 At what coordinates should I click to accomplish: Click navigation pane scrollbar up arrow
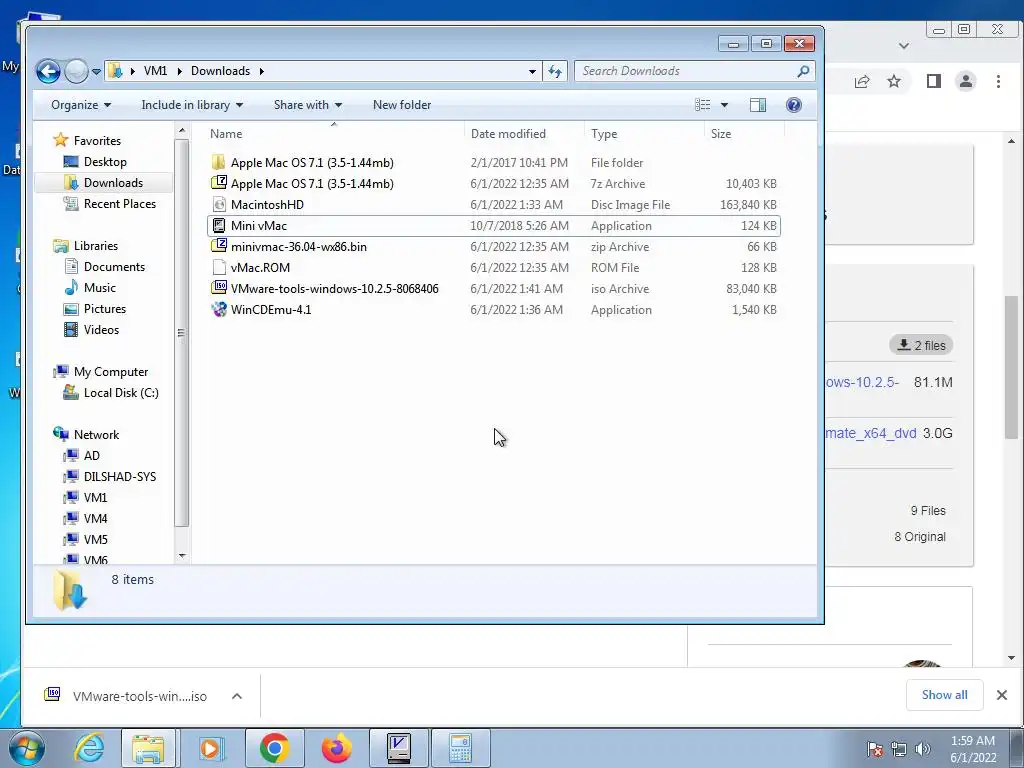click(x=182, y=131)
